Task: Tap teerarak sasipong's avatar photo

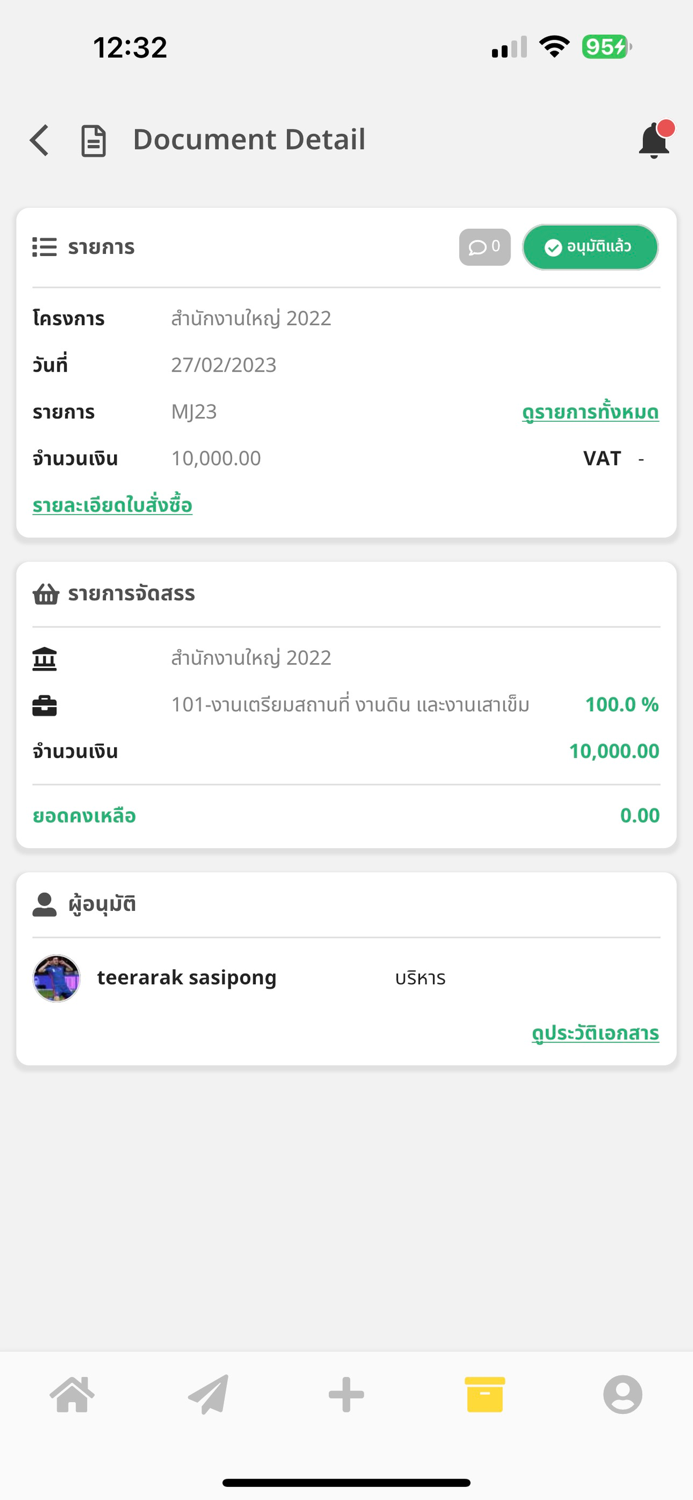Action: click(56, 978)
